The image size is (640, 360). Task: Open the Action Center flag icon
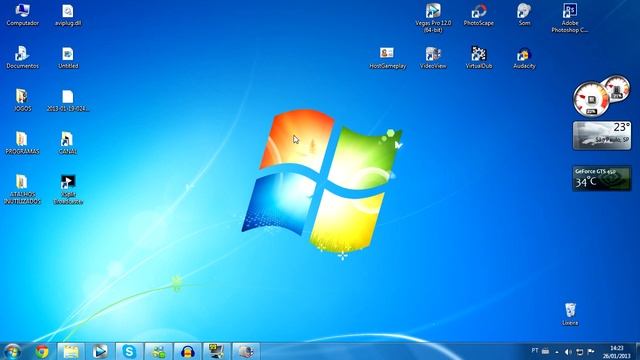point(591,351)
